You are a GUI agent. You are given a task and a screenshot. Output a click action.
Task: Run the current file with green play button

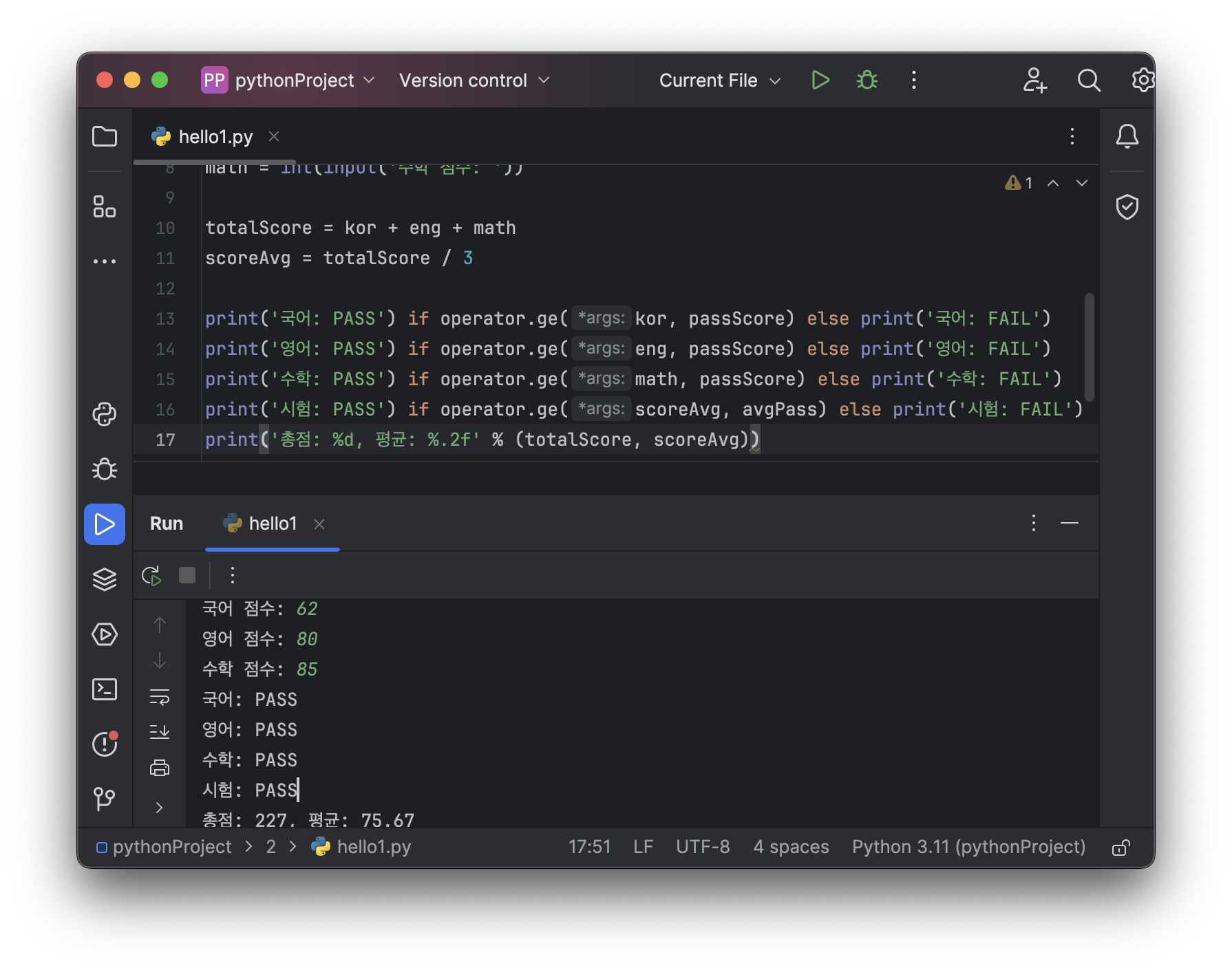tap(820, 80)
